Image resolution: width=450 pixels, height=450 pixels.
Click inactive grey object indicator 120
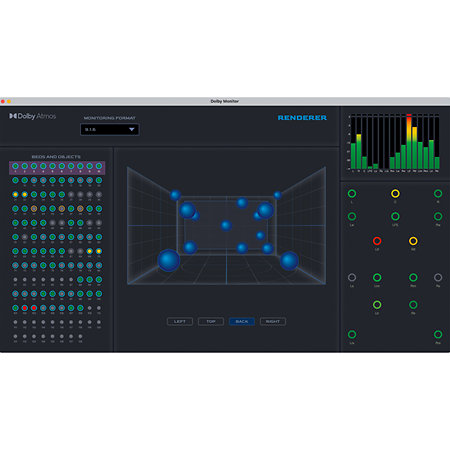[99, 322]
